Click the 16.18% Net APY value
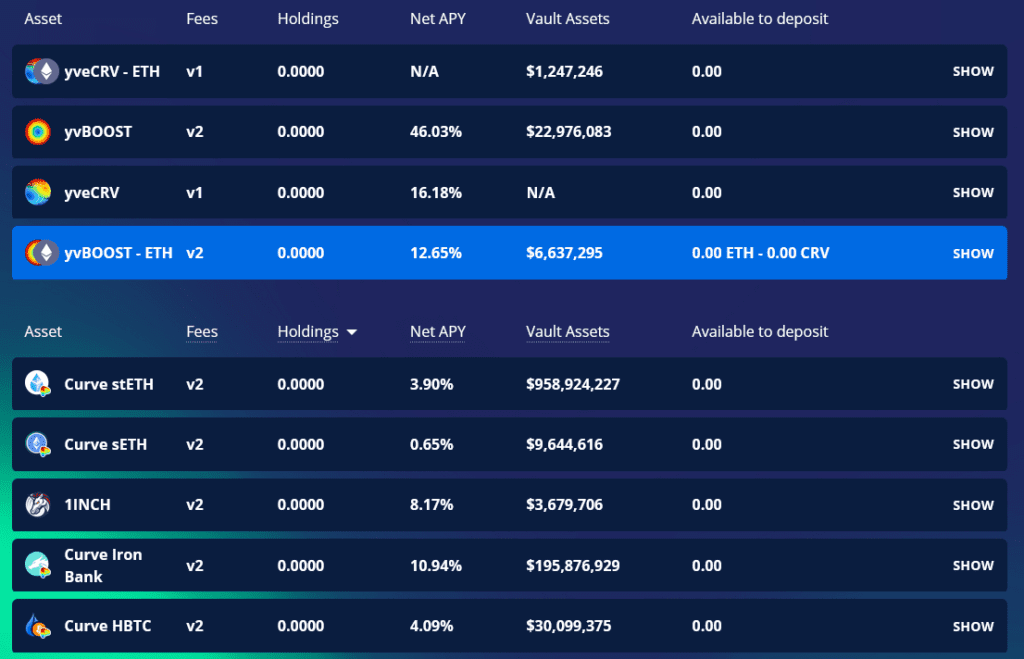Image resolution: width=1024 pixels, height=659 pixels. tap(436, 193)
